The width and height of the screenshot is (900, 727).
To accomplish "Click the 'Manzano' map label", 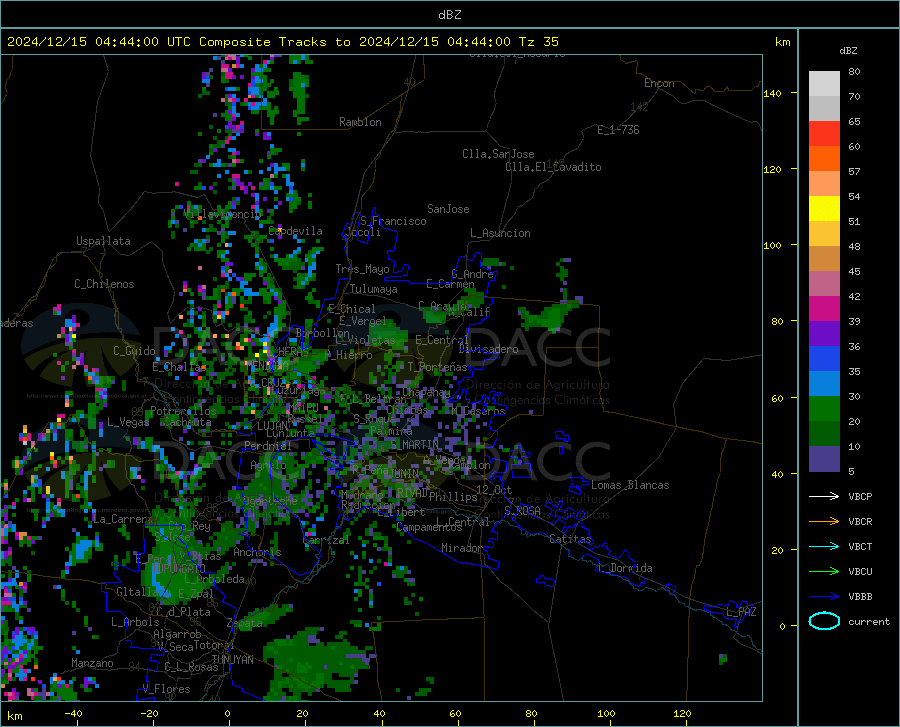I will (x=92, y=663).
